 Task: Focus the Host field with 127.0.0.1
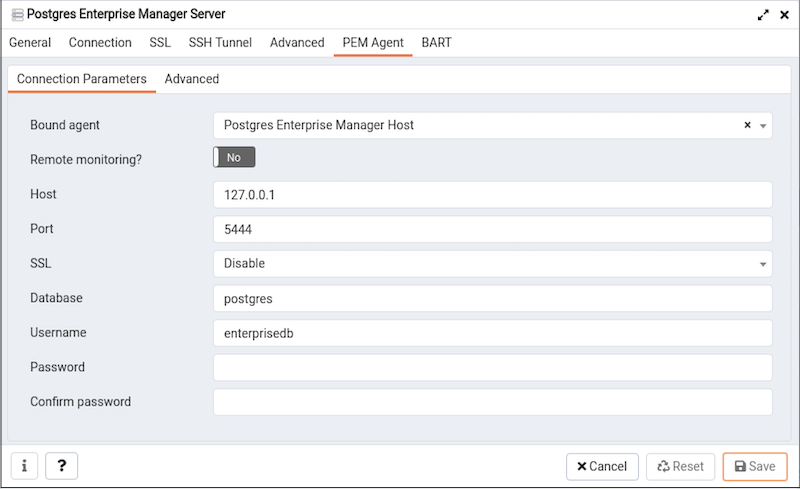492,194
